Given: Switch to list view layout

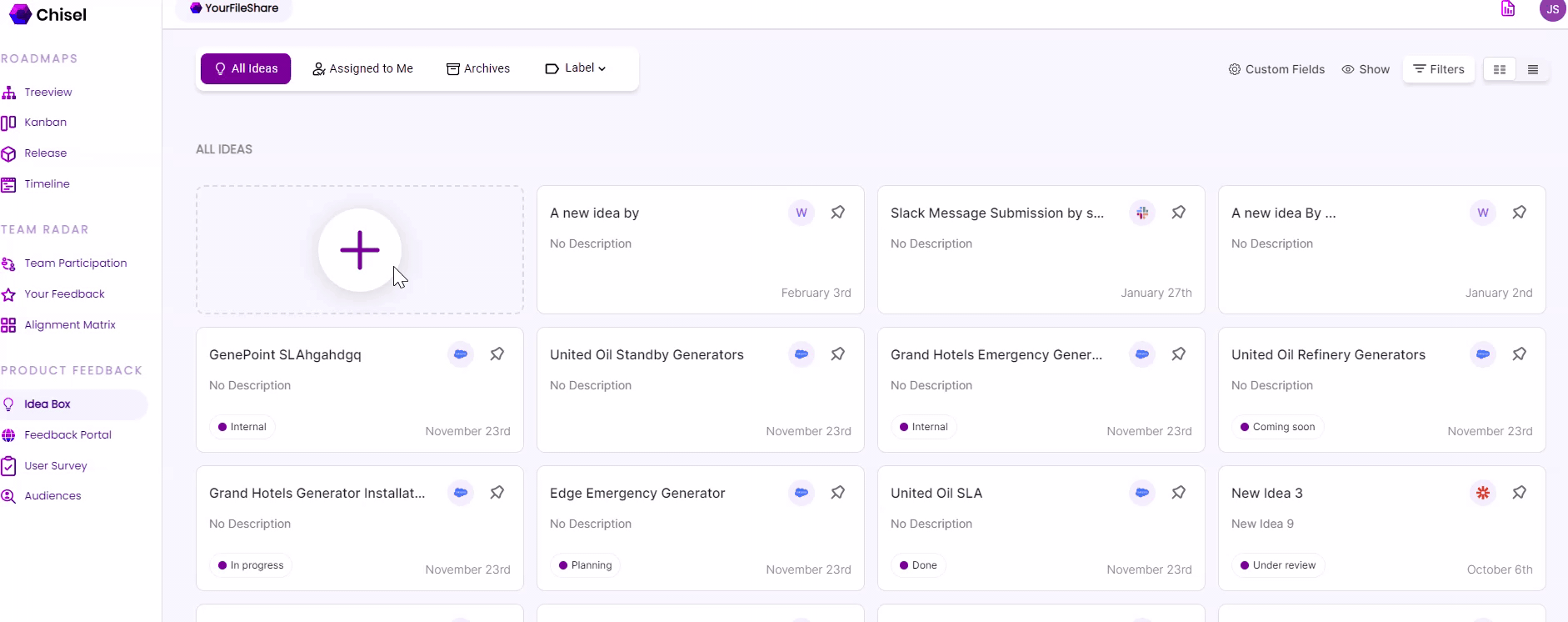Looking at the screenshot, I should pyautogui.click(x=1533, y=70).
